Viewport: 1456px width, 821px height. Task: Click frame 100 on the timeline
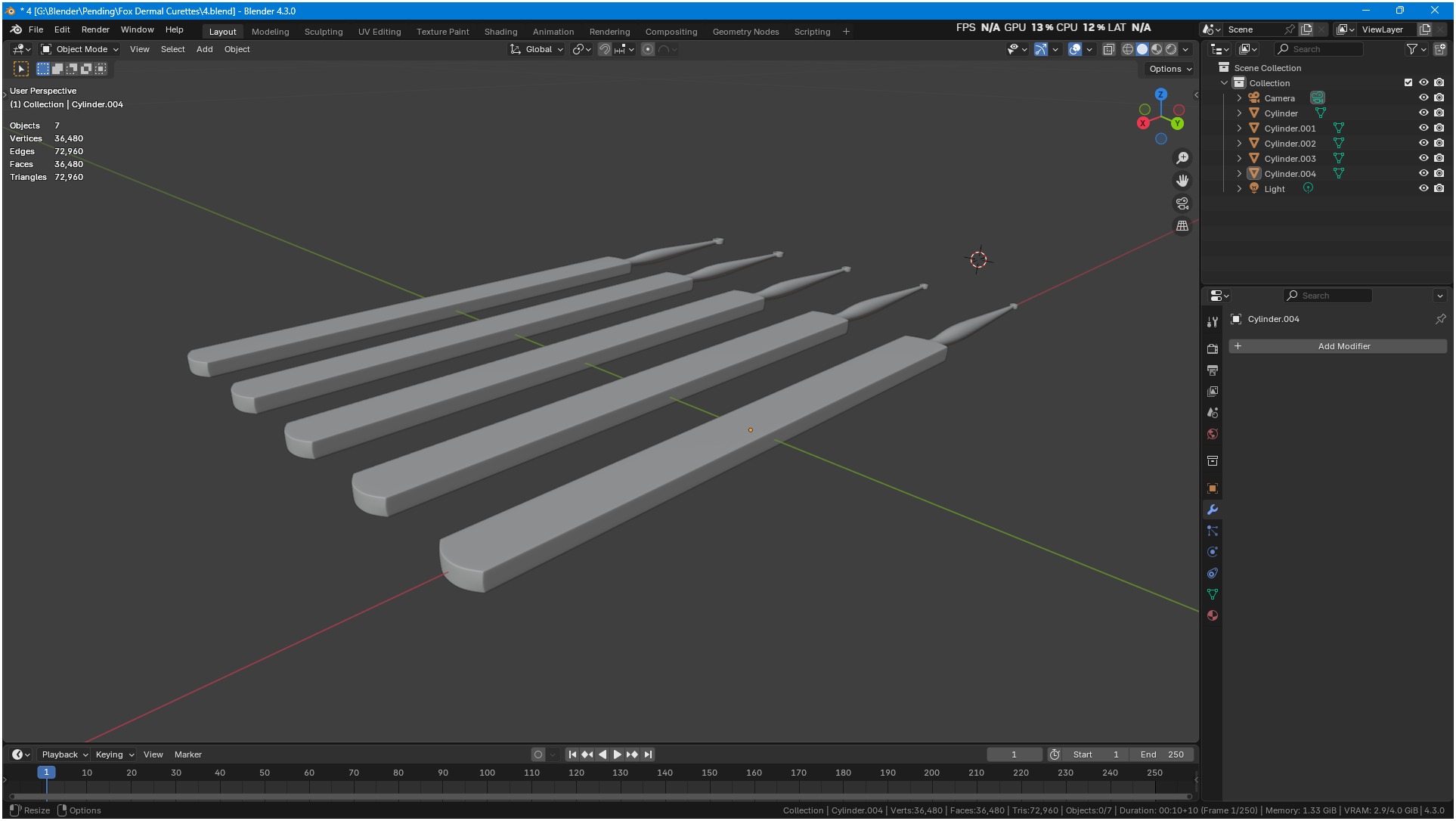[488, 773]
